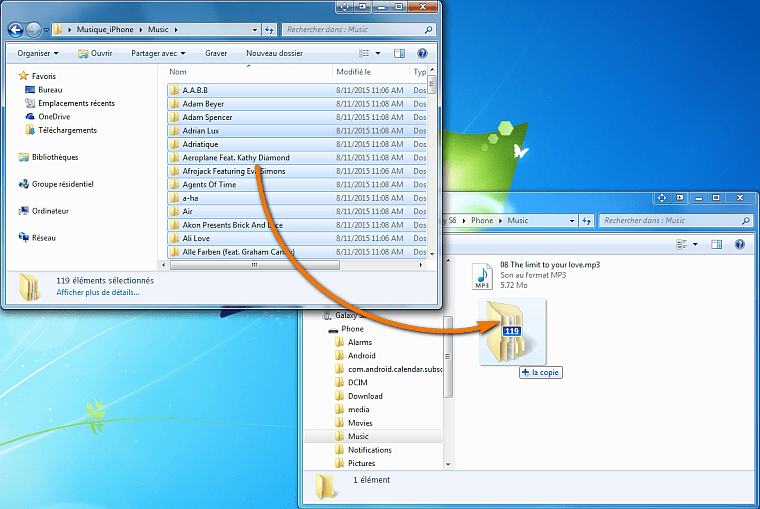Click the Back arrow in the Musique_iPhone window

(x=16, y=30)
